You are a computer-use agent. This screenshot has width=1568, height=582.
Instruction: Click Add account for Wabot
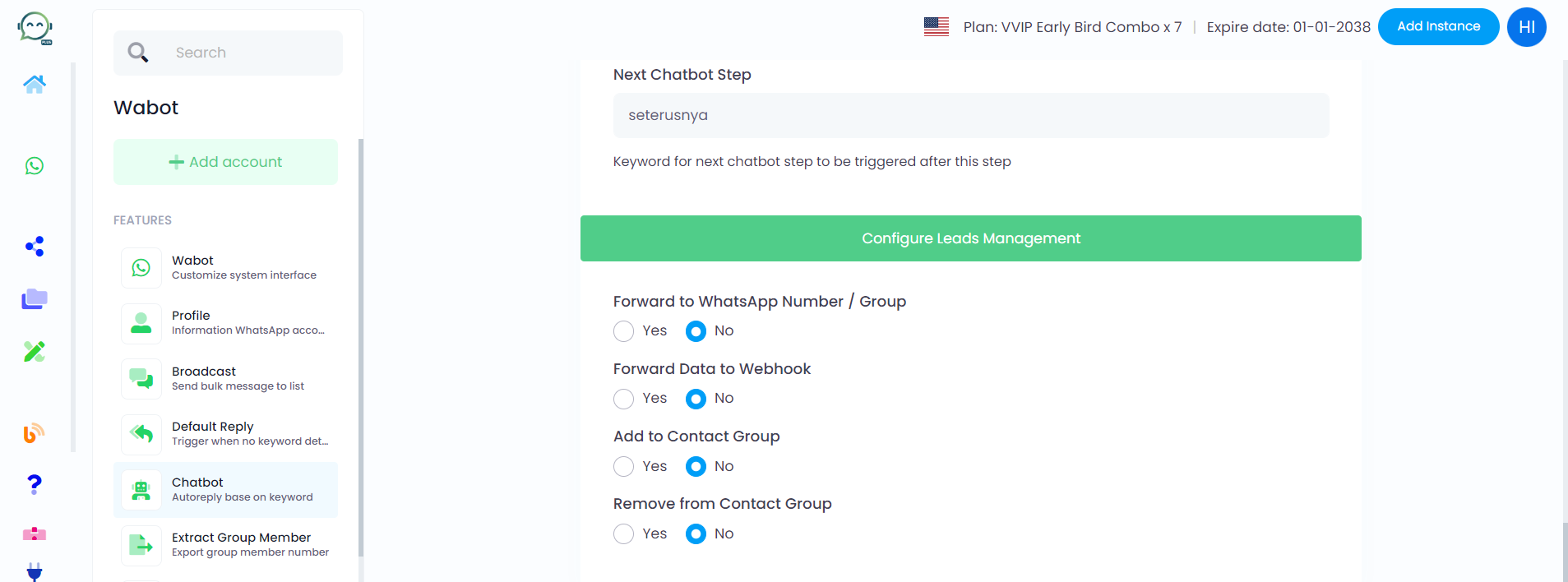225,161
